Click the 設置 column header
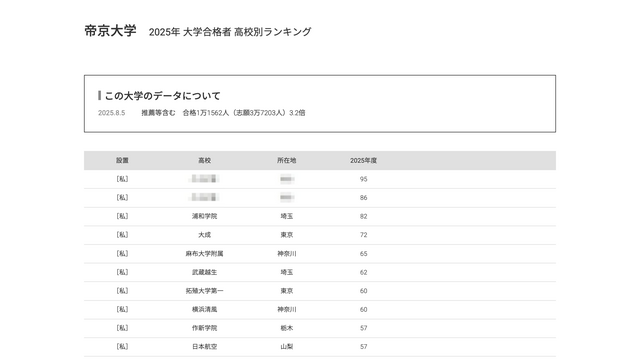The width and height of the screenshot is (640, 360). click(x=122, y=160)
